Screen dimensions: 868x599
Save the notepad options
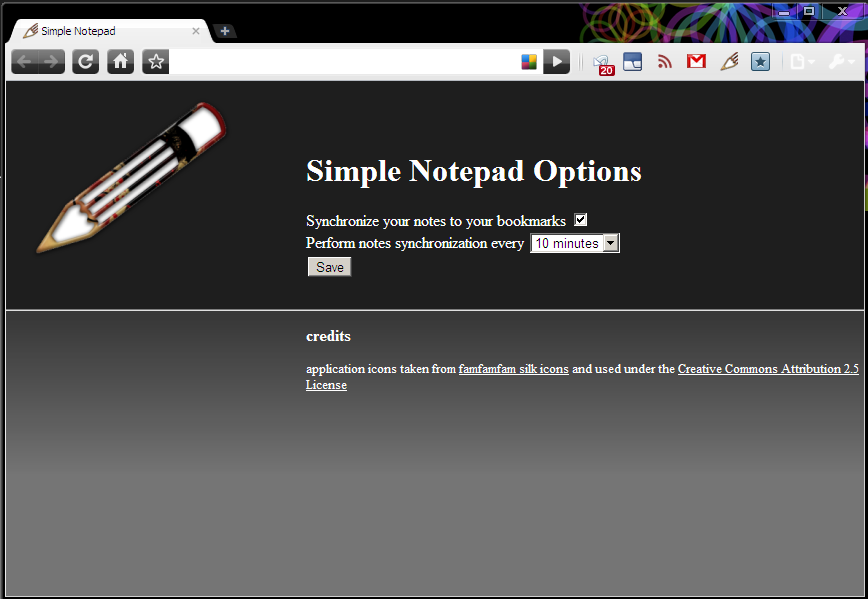[x=329, y=266]
